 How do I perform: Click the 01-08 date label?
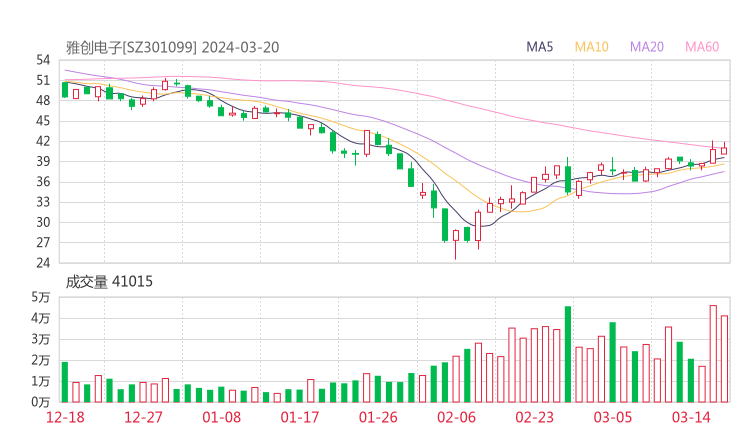[x=221, y=417]
